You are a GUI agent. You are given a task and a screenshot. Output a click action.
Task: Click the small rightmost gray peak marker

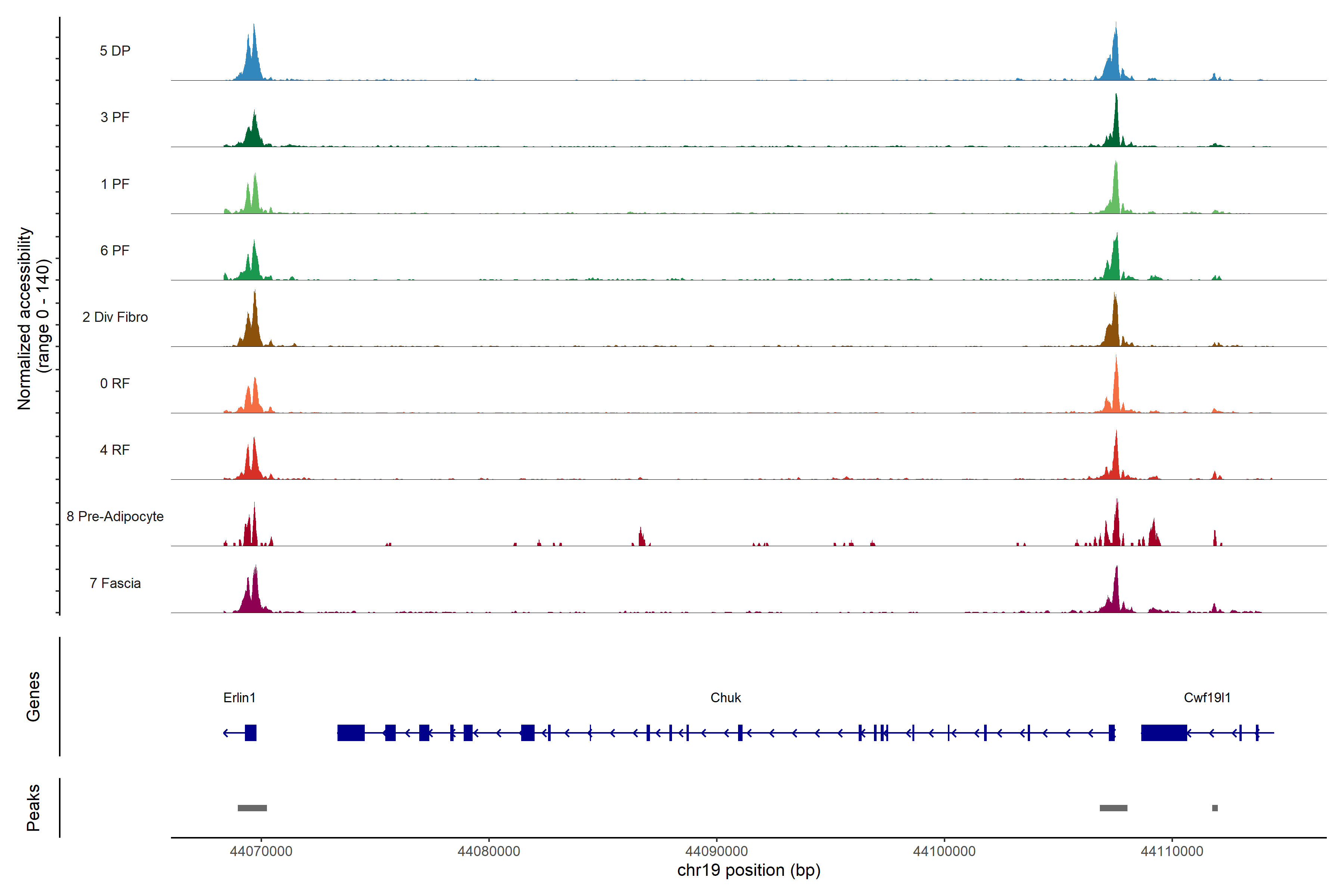[1214, 808]
